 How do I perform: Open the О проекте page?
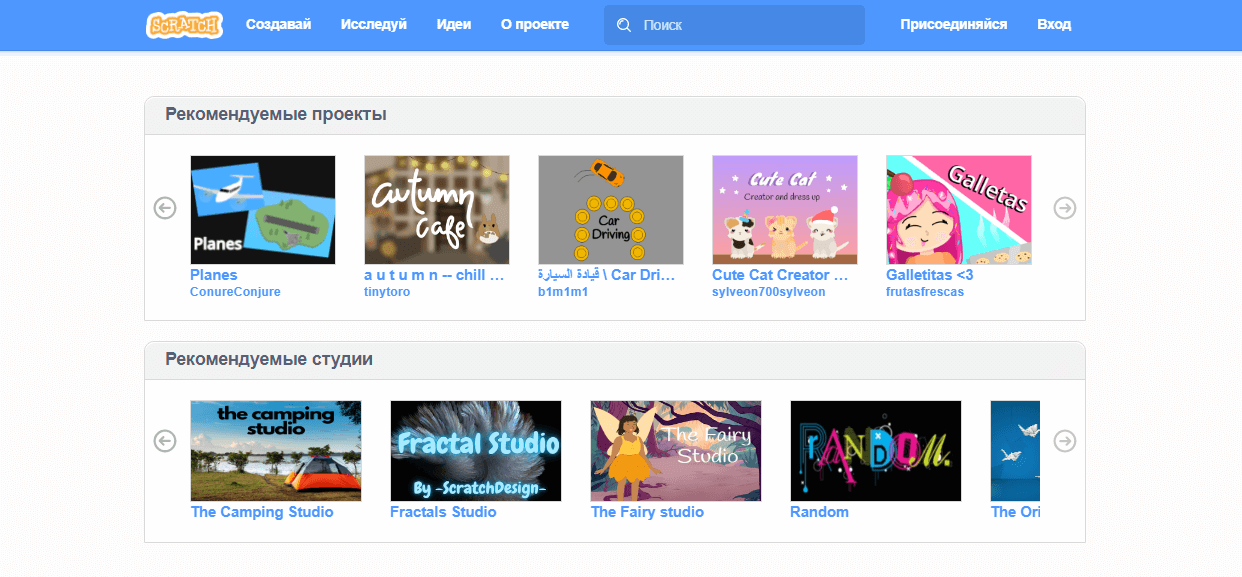(534, 25)
